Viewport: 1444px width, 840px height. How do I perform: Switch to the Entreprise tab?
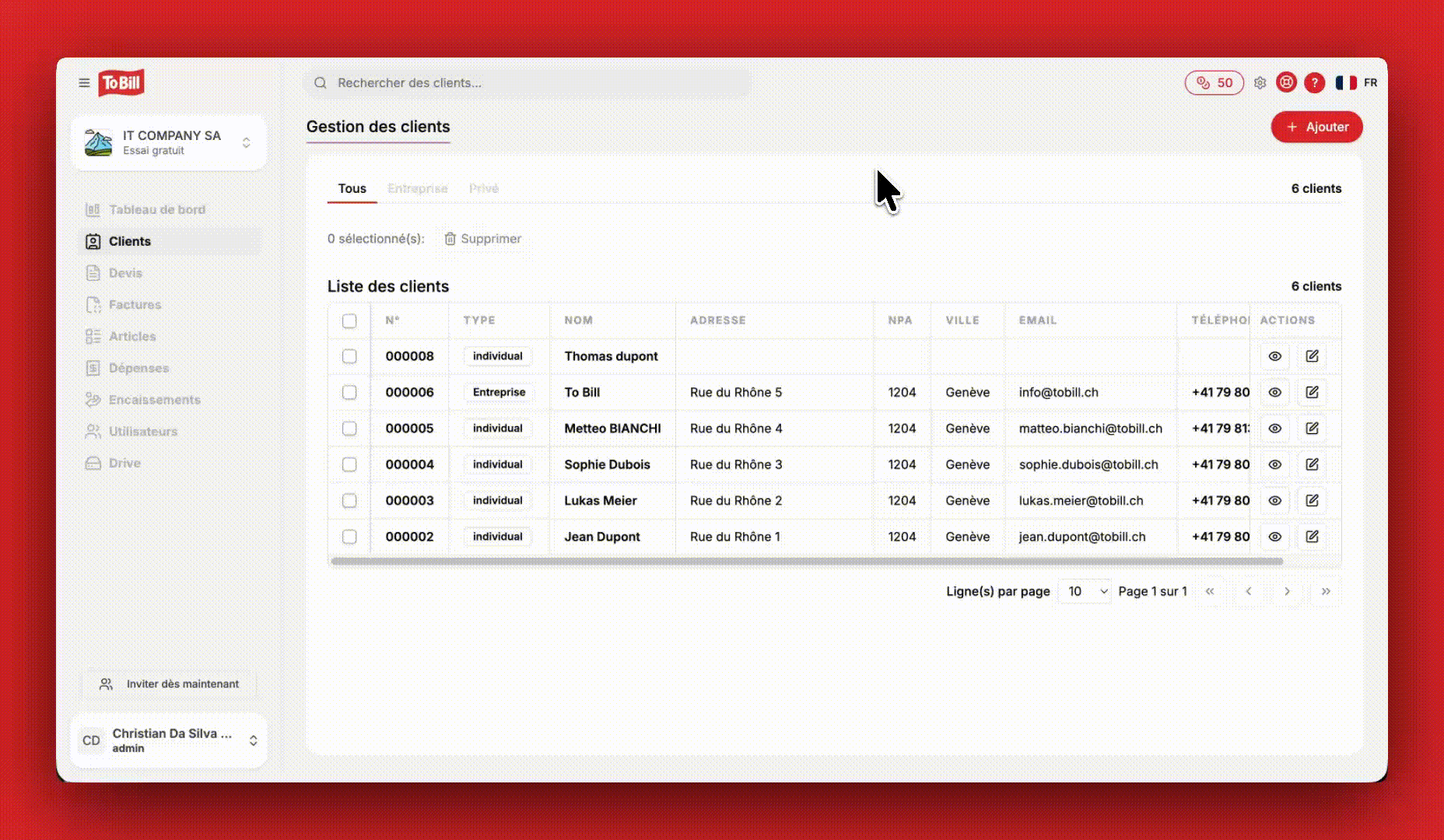point(418,188)
